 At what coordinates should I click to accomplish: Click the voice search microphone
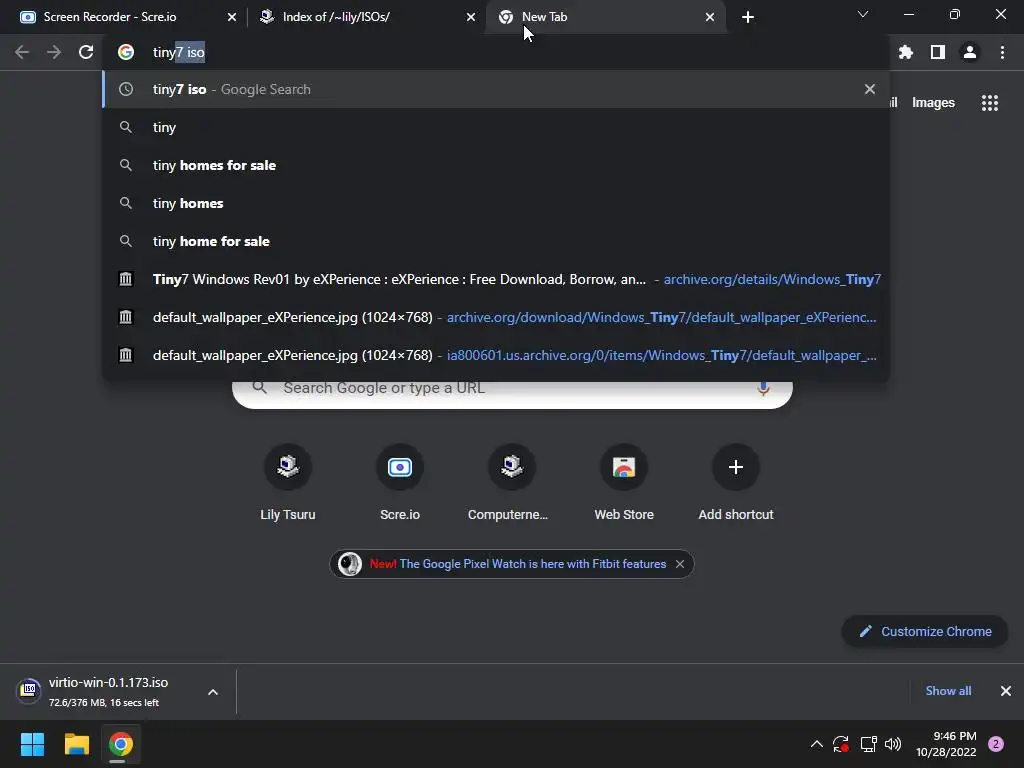[763, 388]
